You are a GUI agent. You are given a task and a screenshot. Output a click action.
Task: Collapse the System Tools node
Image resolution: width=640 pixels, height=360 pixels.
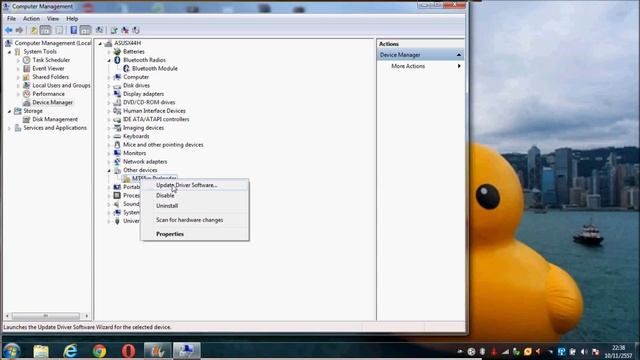pyautogui.click(x=9, y=52)
